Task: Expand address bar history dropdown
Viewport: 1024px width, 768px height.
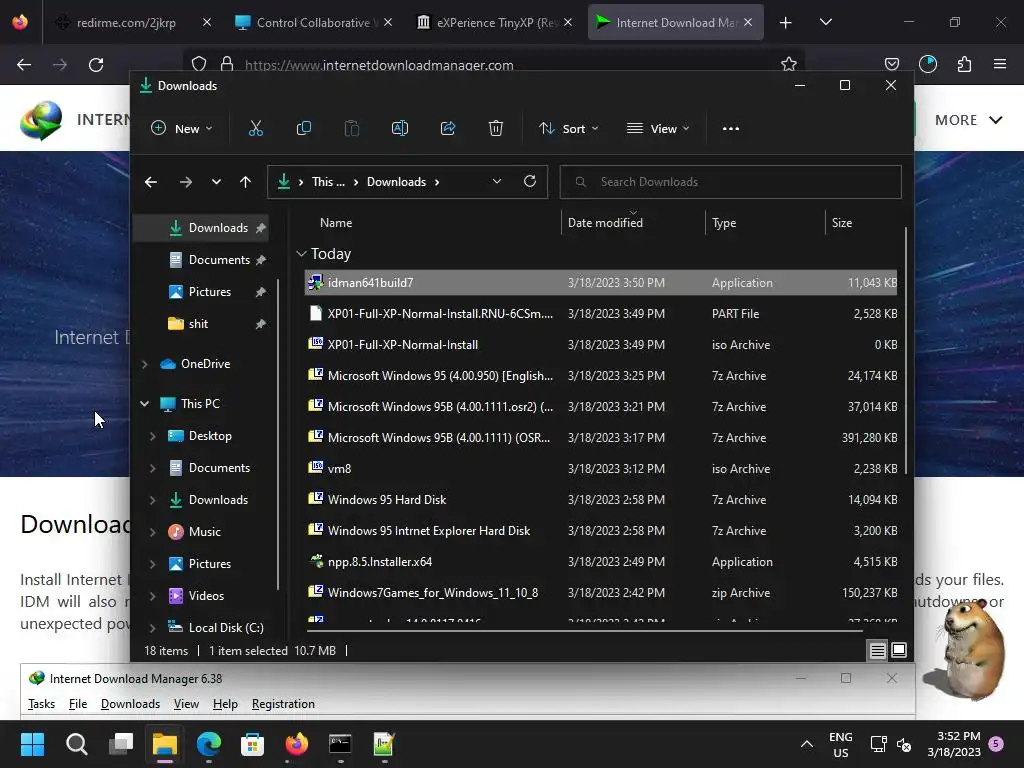Action: tap(496, 182)
